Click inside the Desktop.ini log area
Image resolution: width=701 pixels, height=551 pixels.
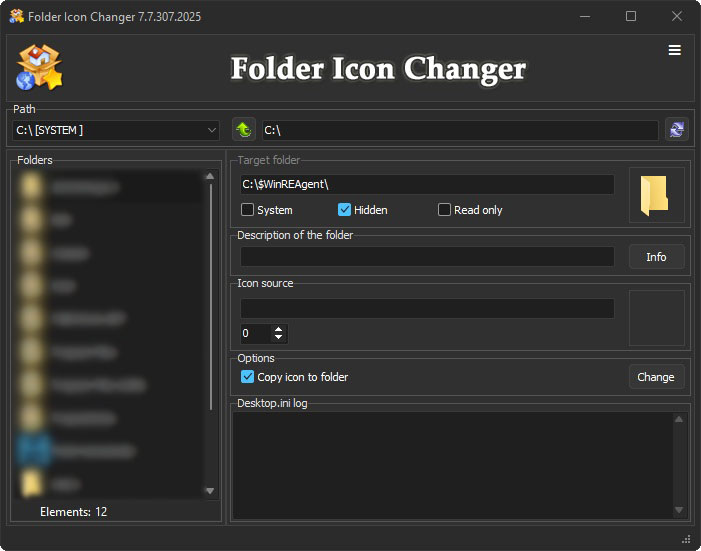coord(453,465)
